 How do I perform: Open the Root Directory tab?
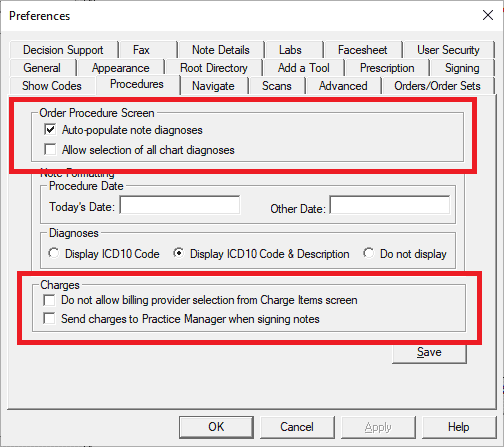coord(214,68)
